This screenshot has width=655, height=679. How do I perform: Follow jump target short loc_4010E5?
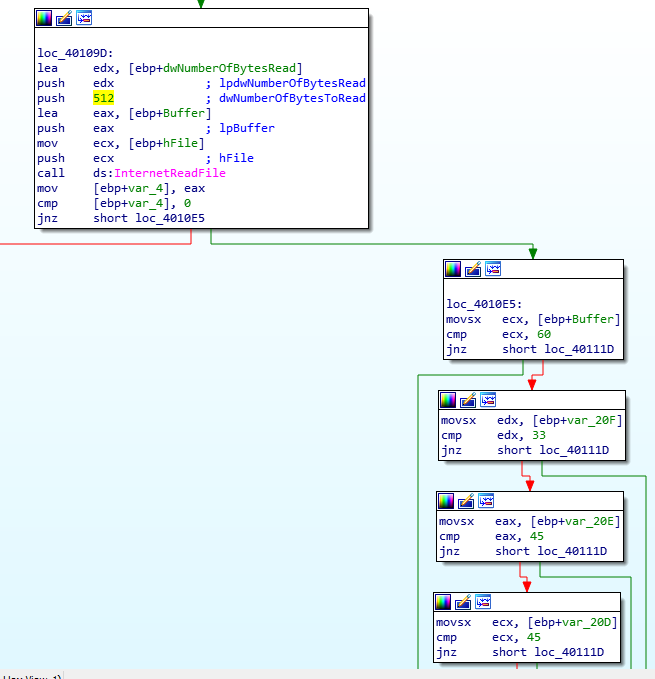pyautogui.click(x=149, y=218)
